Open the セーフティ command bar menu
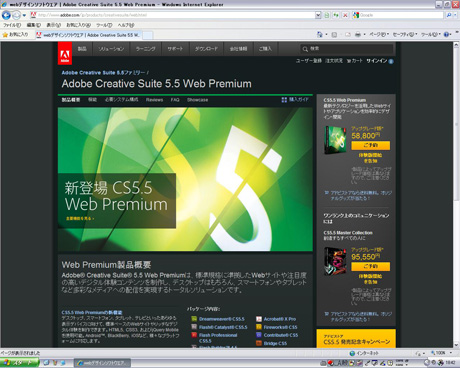The image size is (460, 368). (x=405, y=34)
